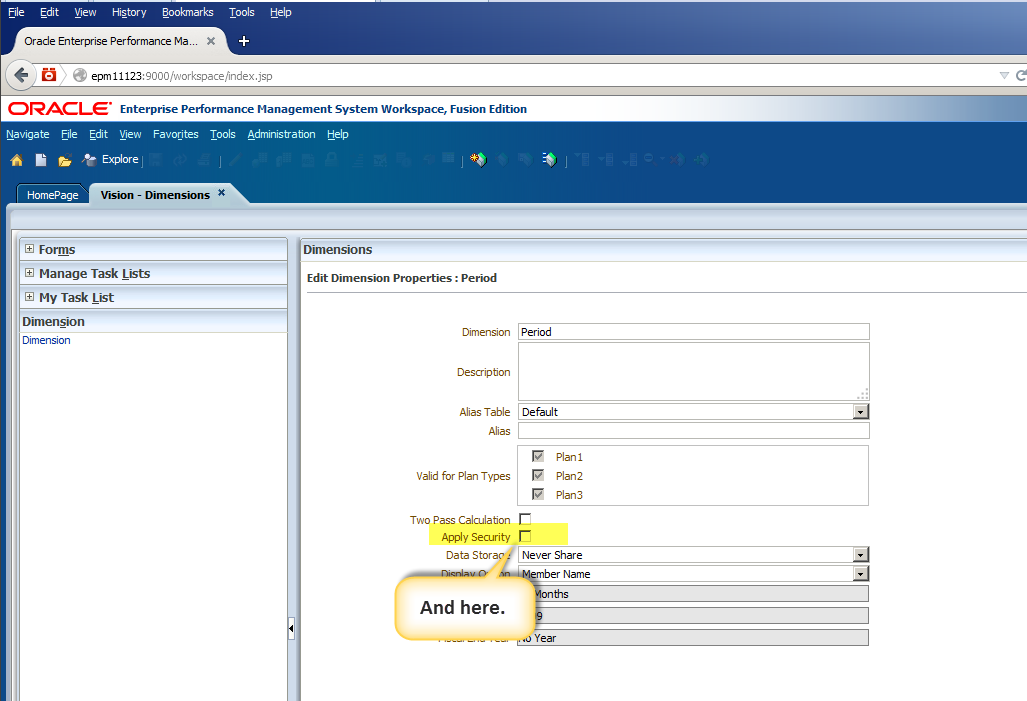Viewport: 1027px width, 701px height.
Task: Click the grayed-out refresh arrows icon
Action: point(180,159)
